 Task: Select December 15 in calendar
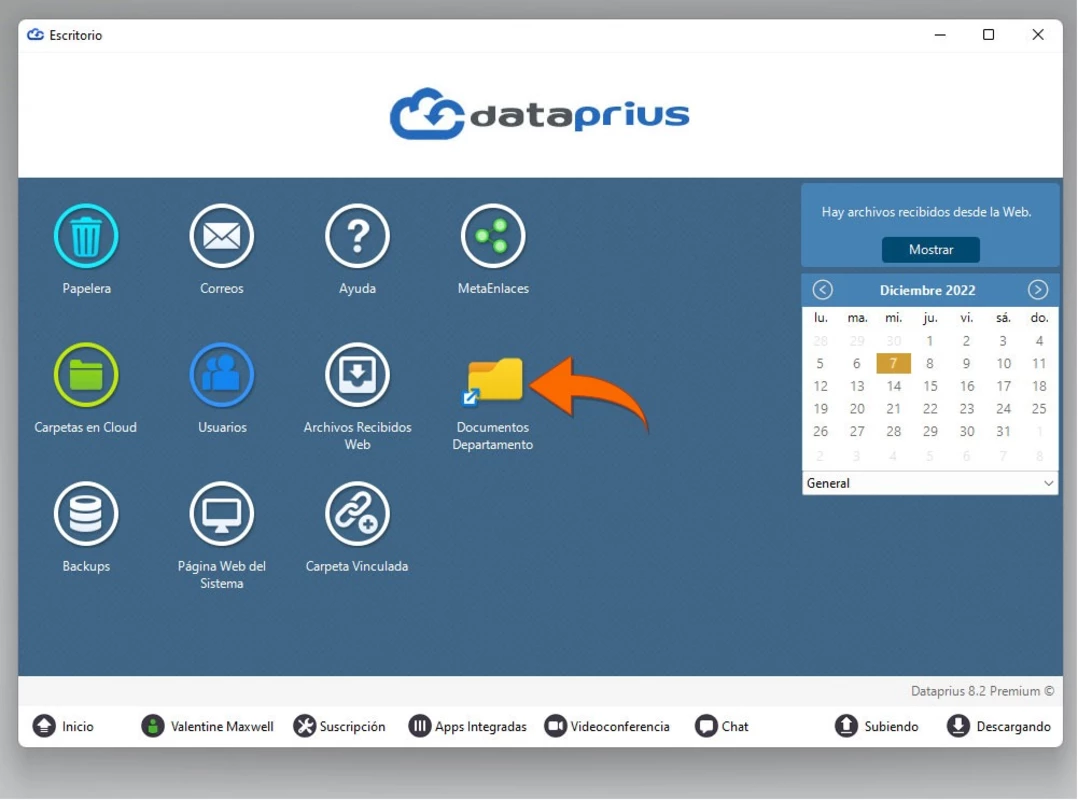pyautogui.click(x=930, y=386)
